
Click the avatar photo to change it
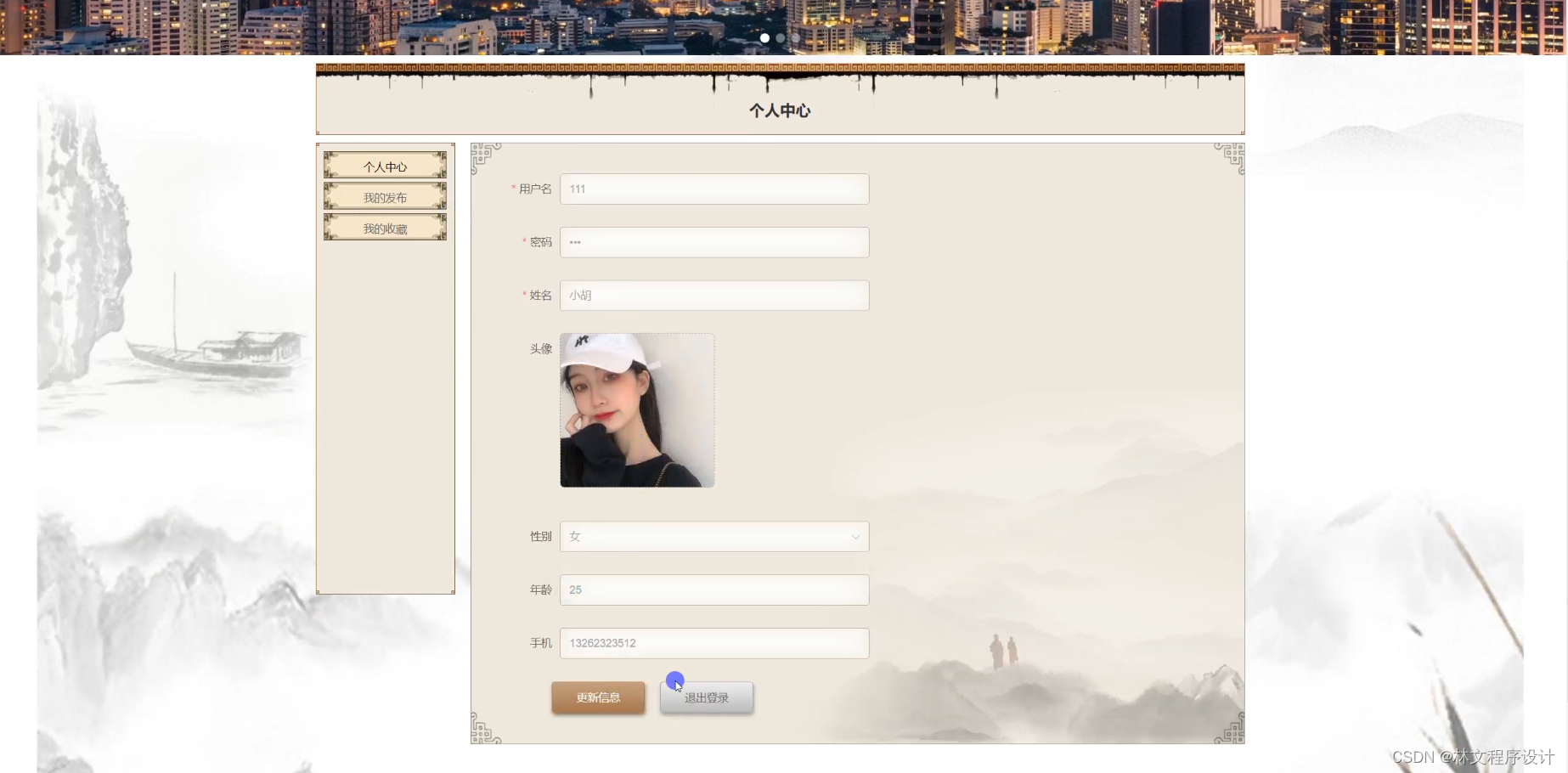[636, 409]
